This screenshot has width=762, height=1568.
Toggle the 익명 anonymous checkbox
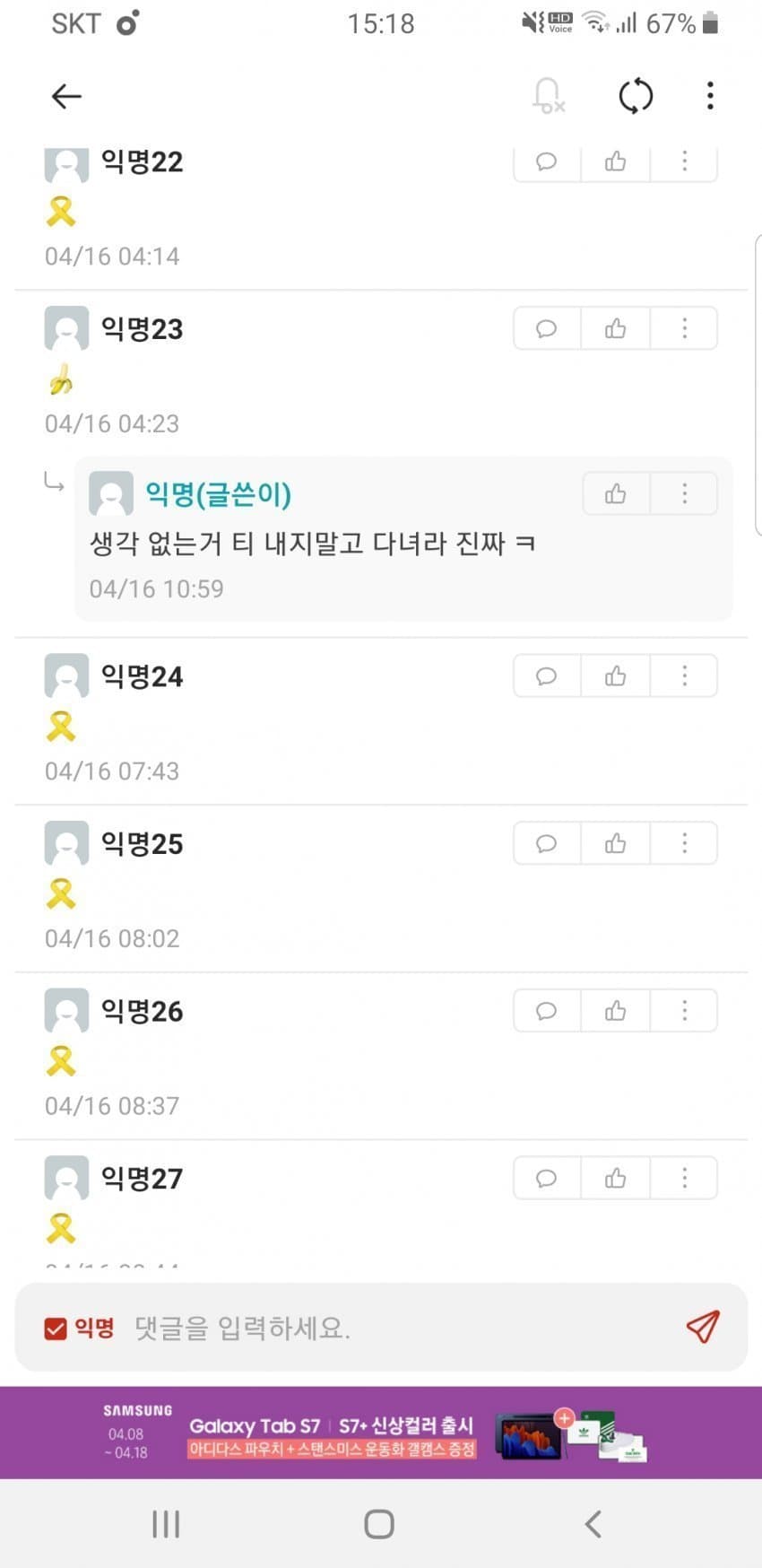click(56, 1328)
